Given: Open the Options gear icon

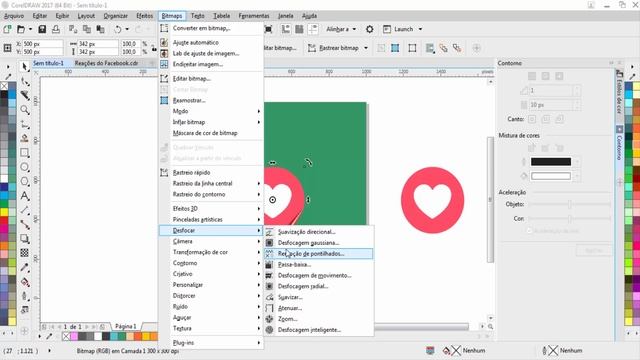Looking at the screenshot, I should coord(369,29).
